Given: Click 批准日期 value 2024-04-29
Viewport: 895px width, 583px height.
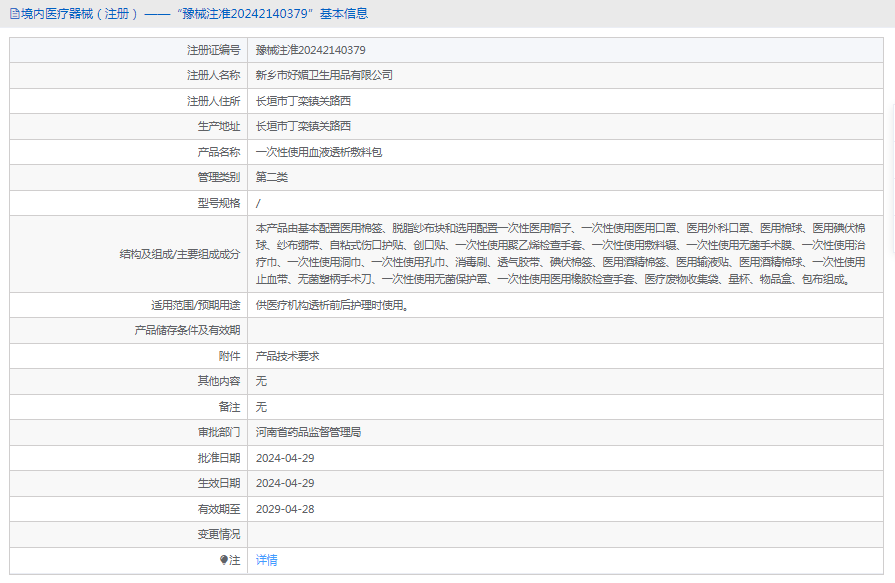Looking at the screenshot, I should coord(285,458).
